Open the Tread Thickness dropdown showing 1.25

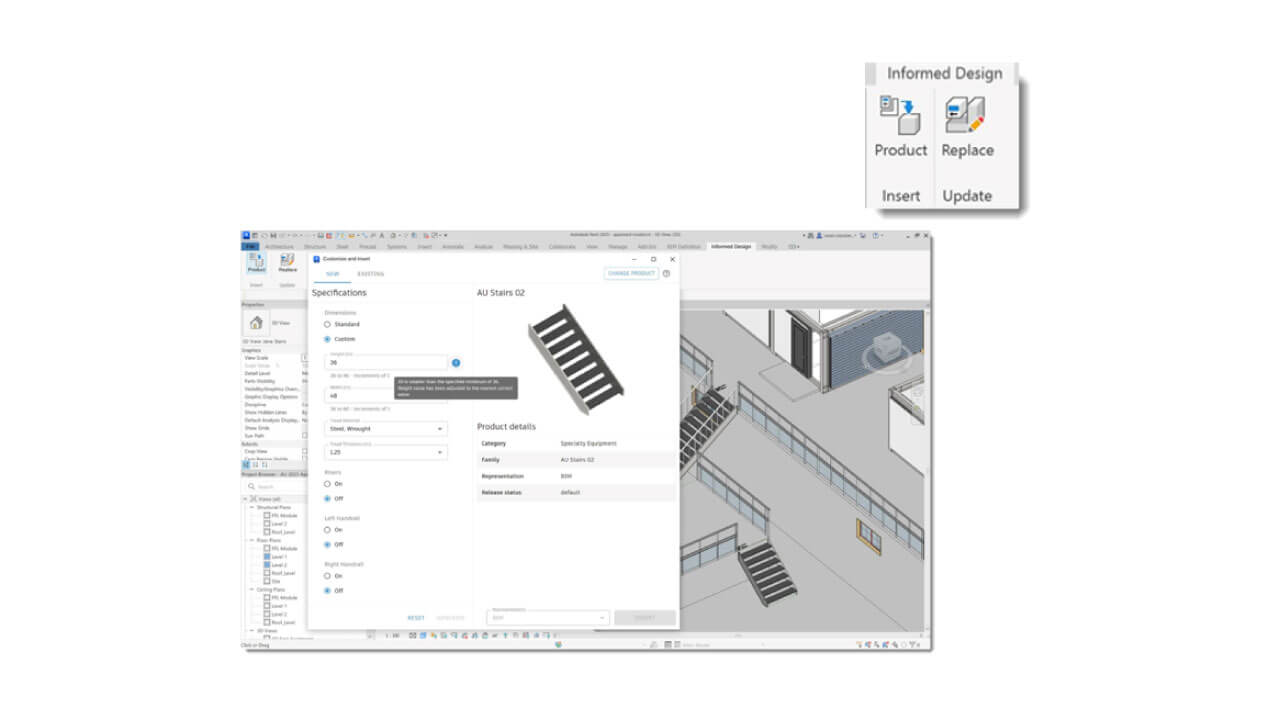pyautogui.click(x=386, y=452)
